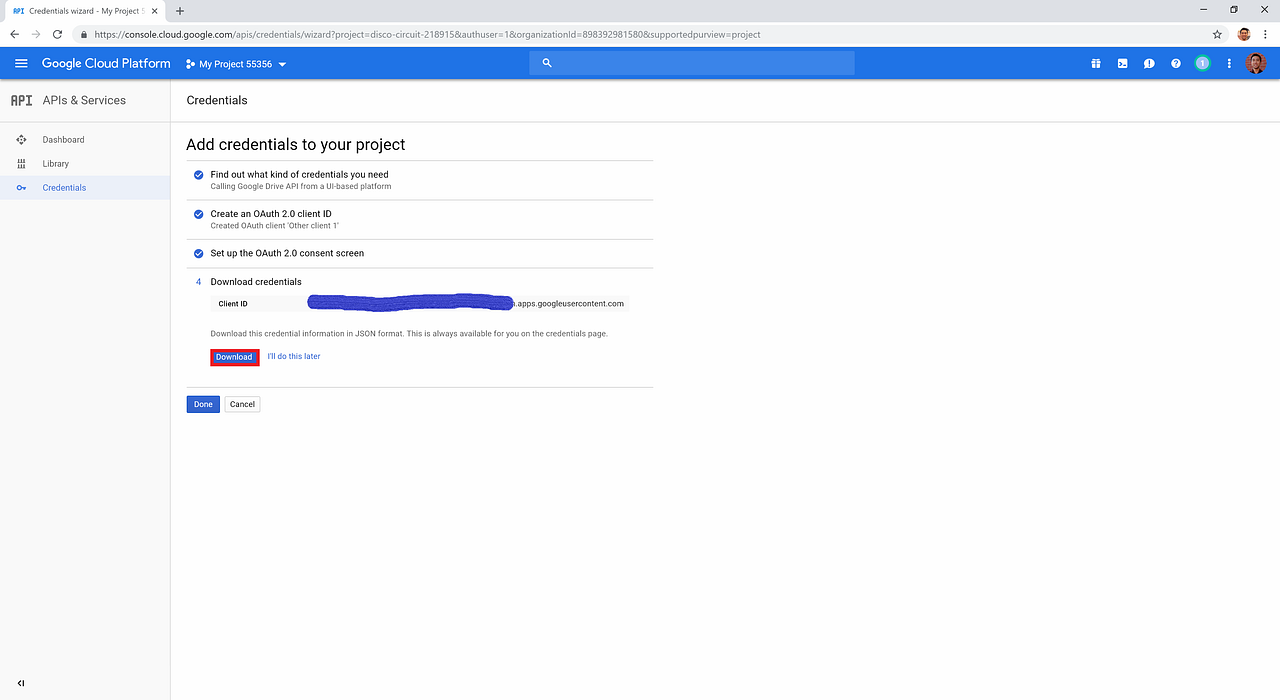Open Chrome's three-dot browser menu
This screenshot has width=1280, height=700.
pyautogui.click(x=1266, y=33)
